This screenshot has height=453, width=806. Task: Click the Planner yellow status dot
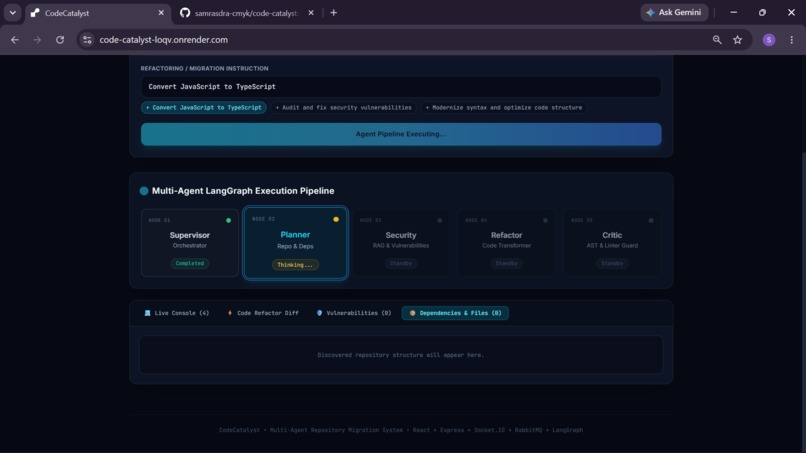coord(336,220)
